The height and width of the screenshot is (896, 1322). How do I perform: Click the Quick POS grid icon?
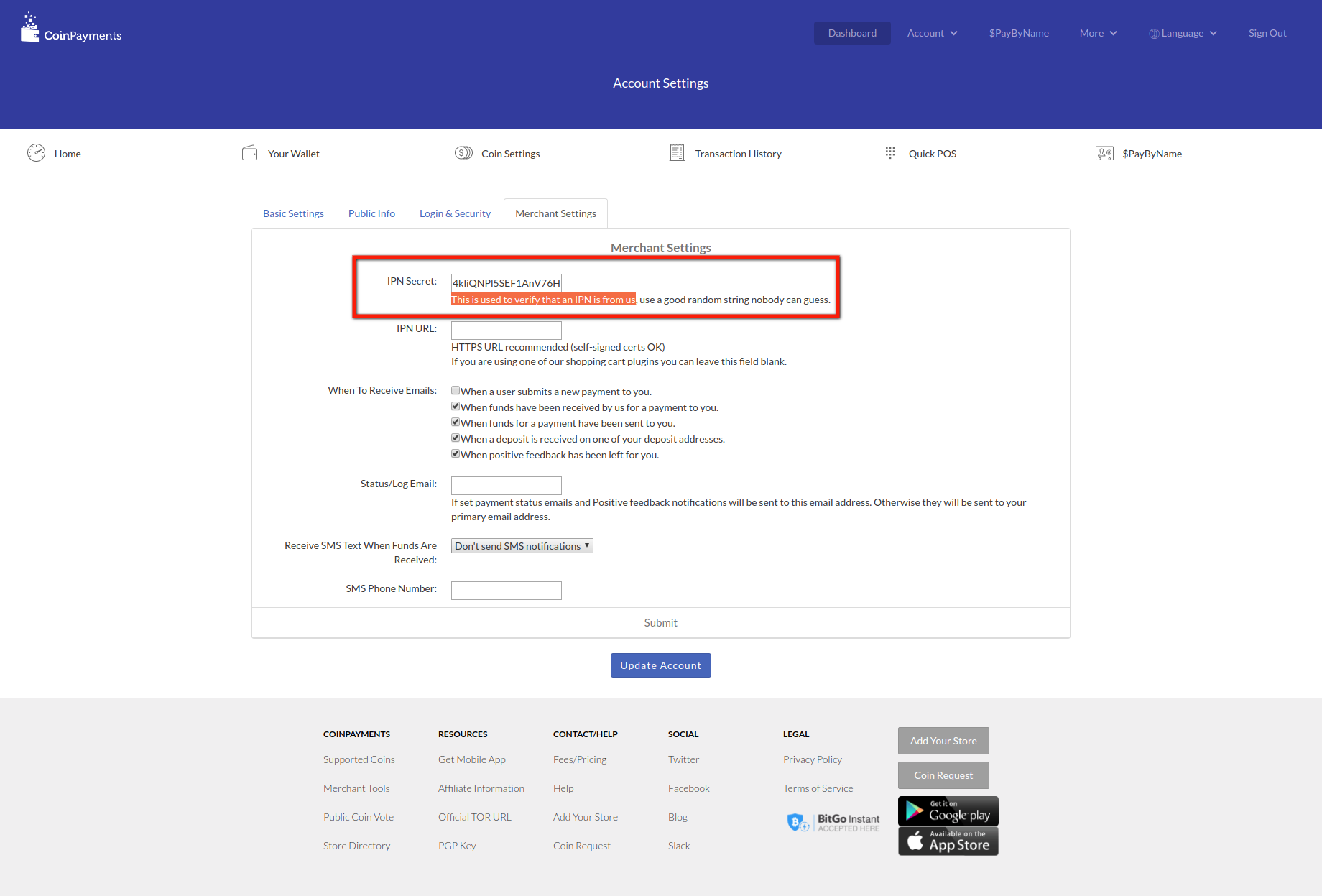pos(890,153)
